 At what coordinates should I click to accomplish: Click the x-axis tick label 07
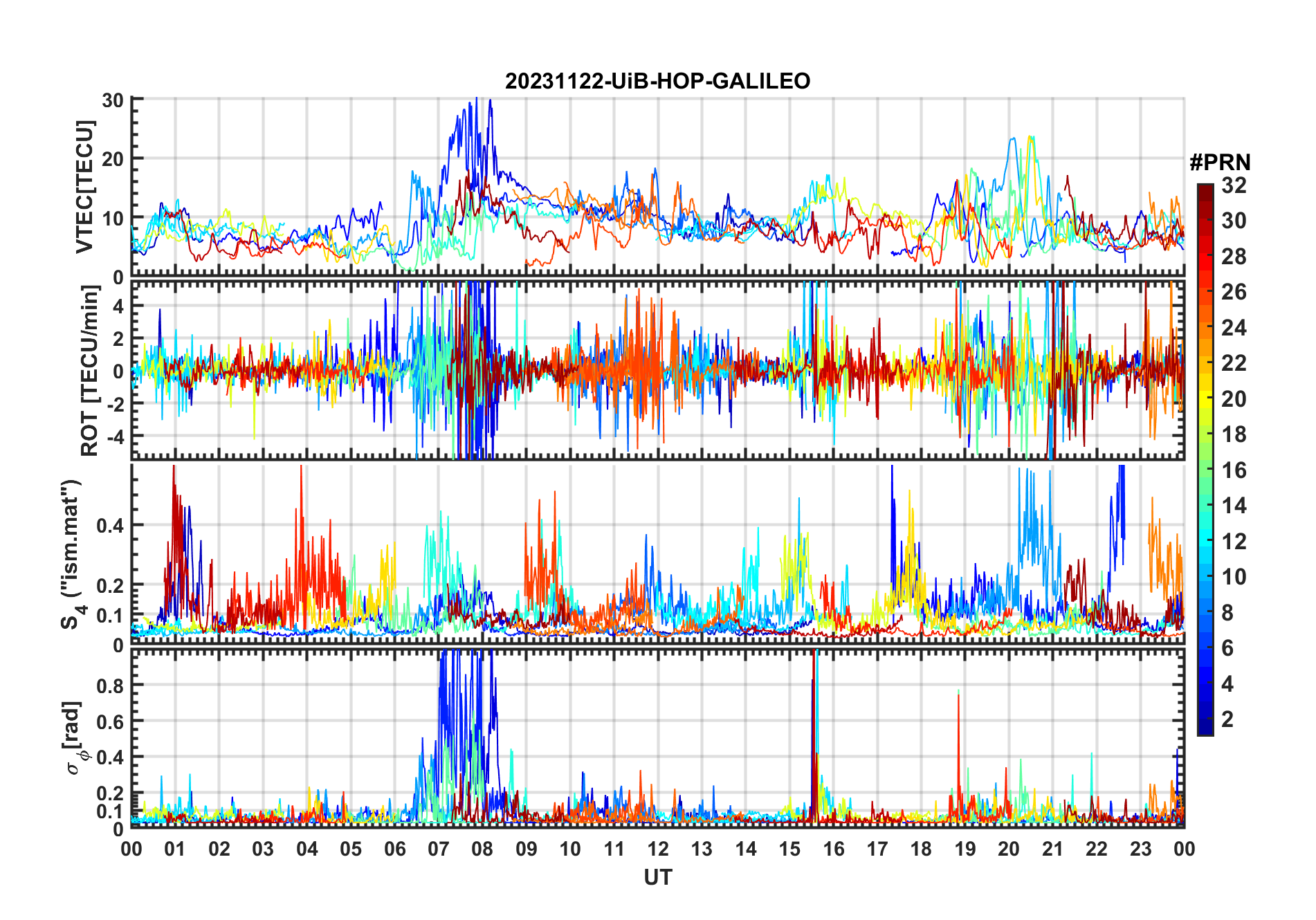439,849
